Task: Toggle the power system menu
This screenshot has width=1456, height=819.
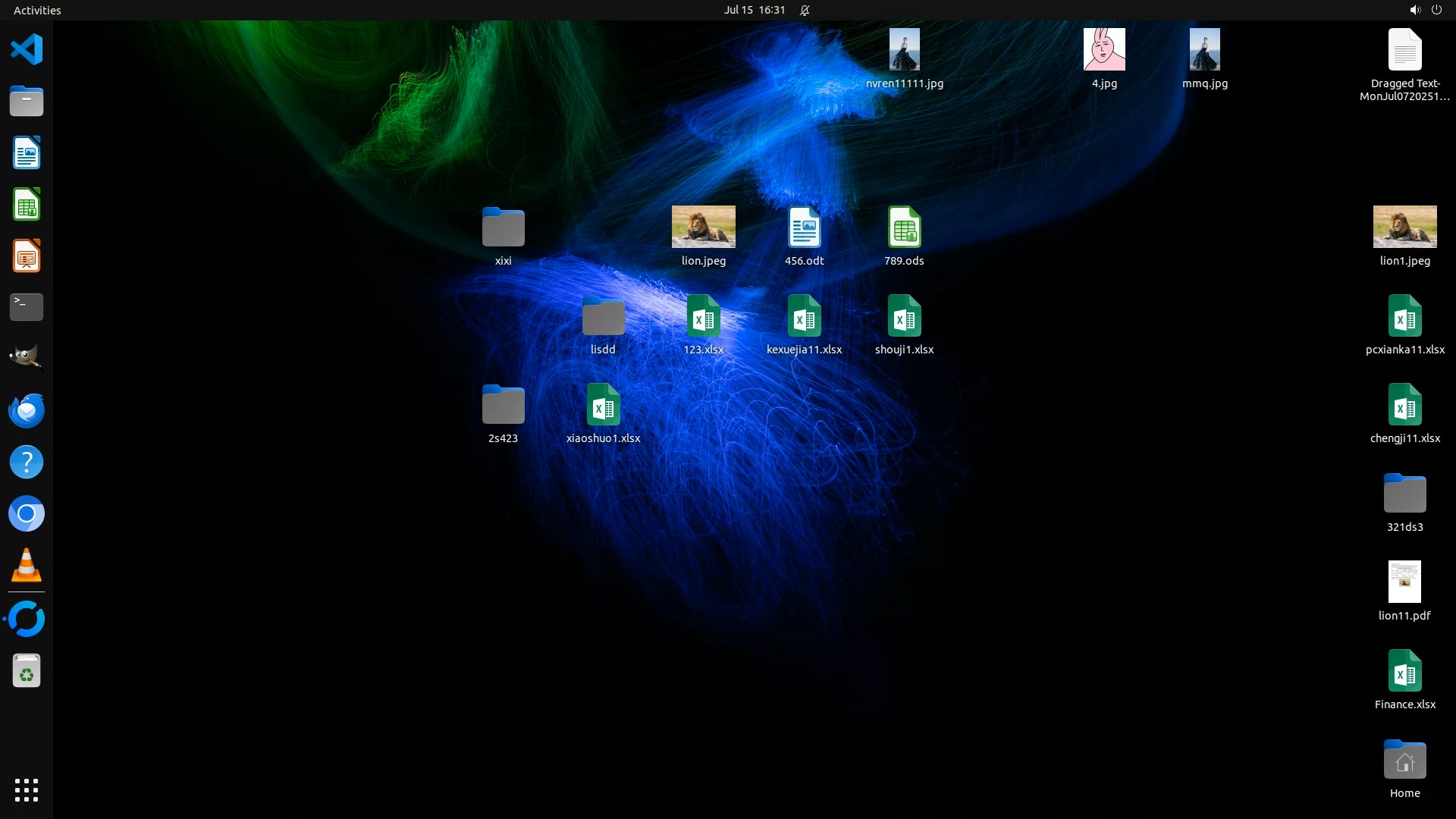Action: point(1436,10)
